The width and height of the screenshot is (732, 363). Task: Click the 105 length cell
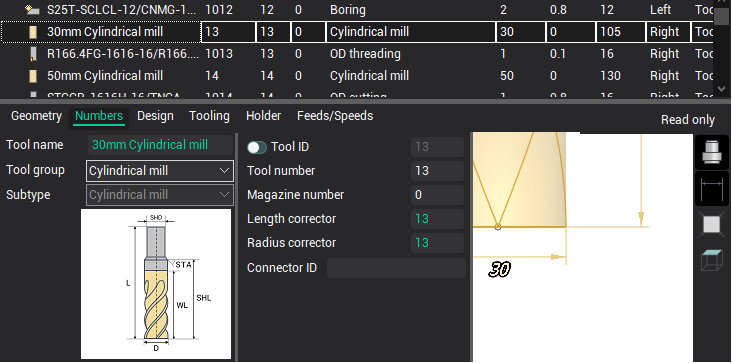(620, 32)
